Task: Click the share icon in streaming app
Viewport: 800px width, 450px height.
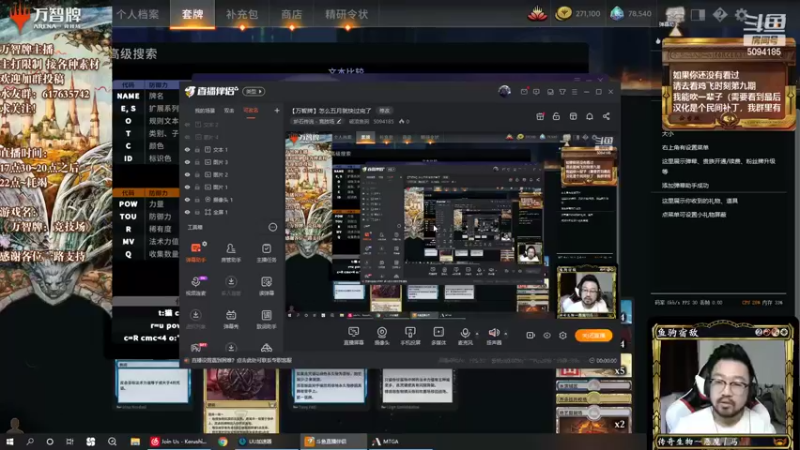Action: (x=606, y=116)
